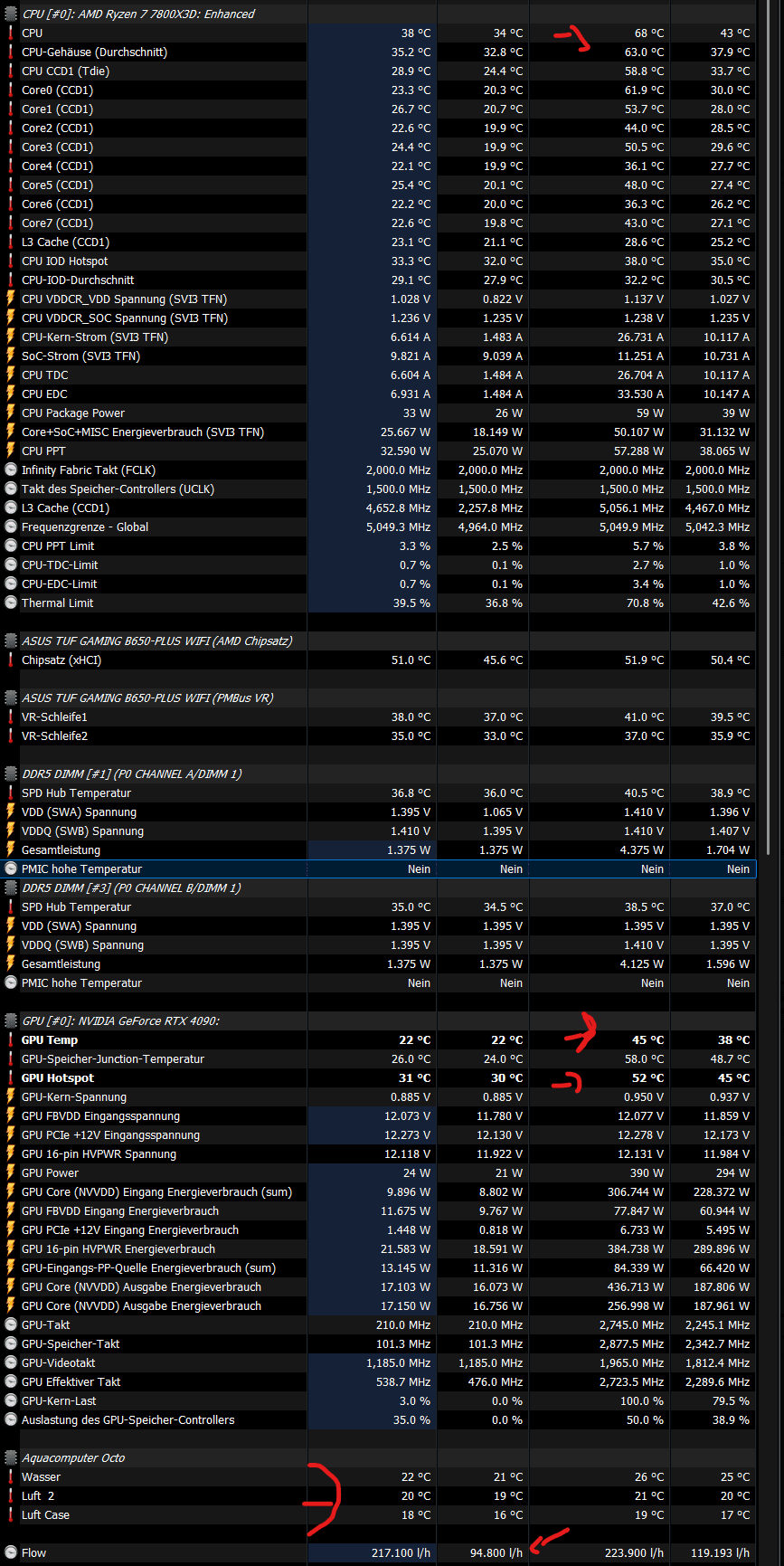The image size is (784, 1566).
Task: Click the thermometer icon of Wasser
Action: tap(11, 1477)
